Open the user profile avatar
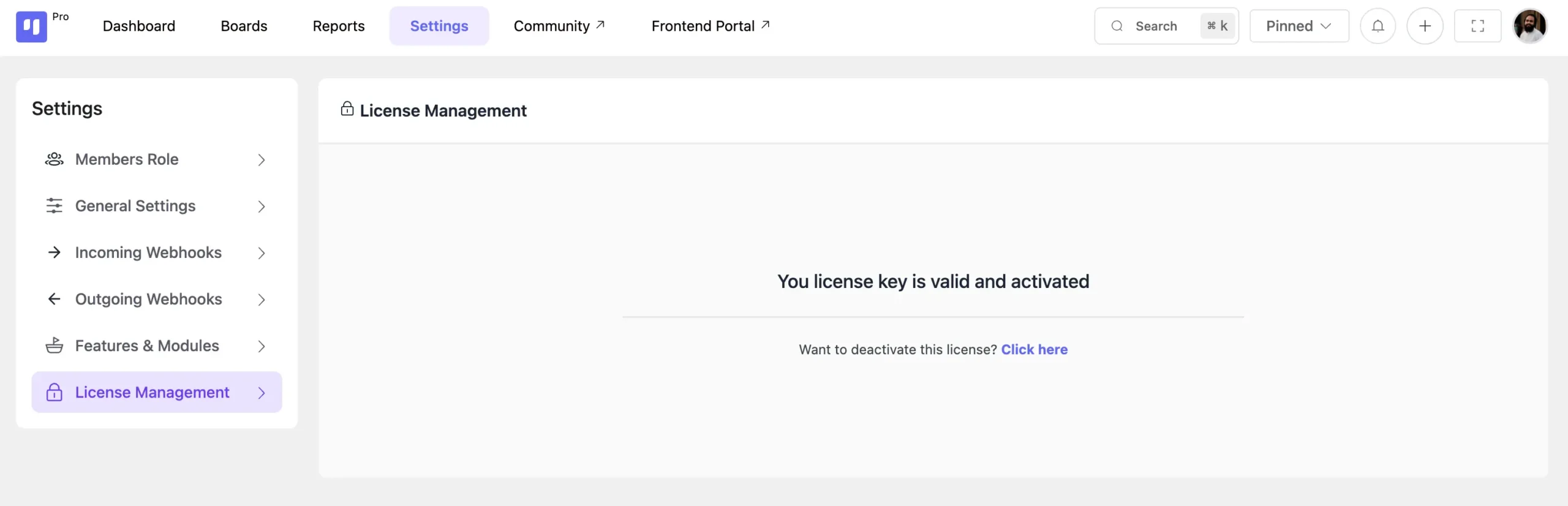Viewport: 1568px width, 506px height. point(1529,26)
